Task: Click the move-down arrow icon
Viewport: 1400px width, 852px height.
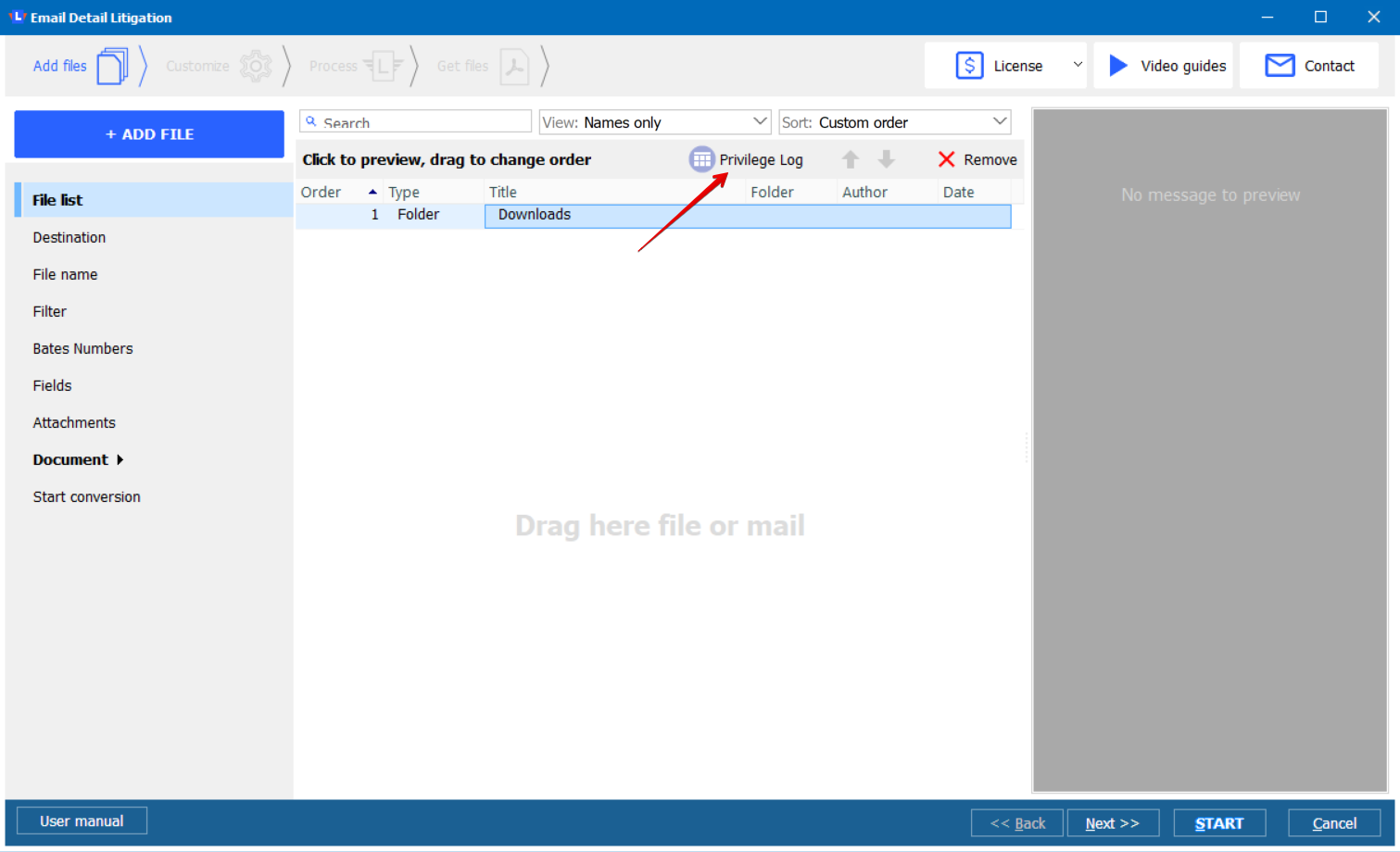Action: click(x=886, y=158)
